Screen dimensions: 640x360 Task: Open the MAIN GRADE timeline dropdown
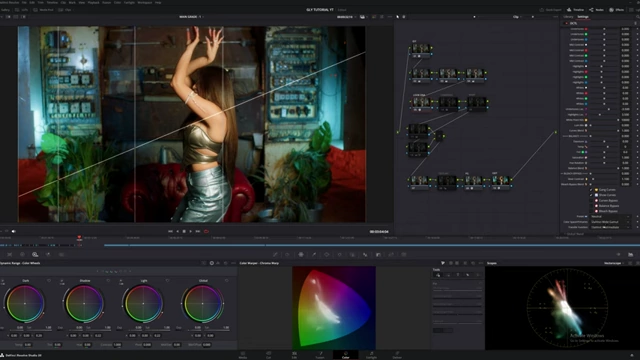(191, 17)
